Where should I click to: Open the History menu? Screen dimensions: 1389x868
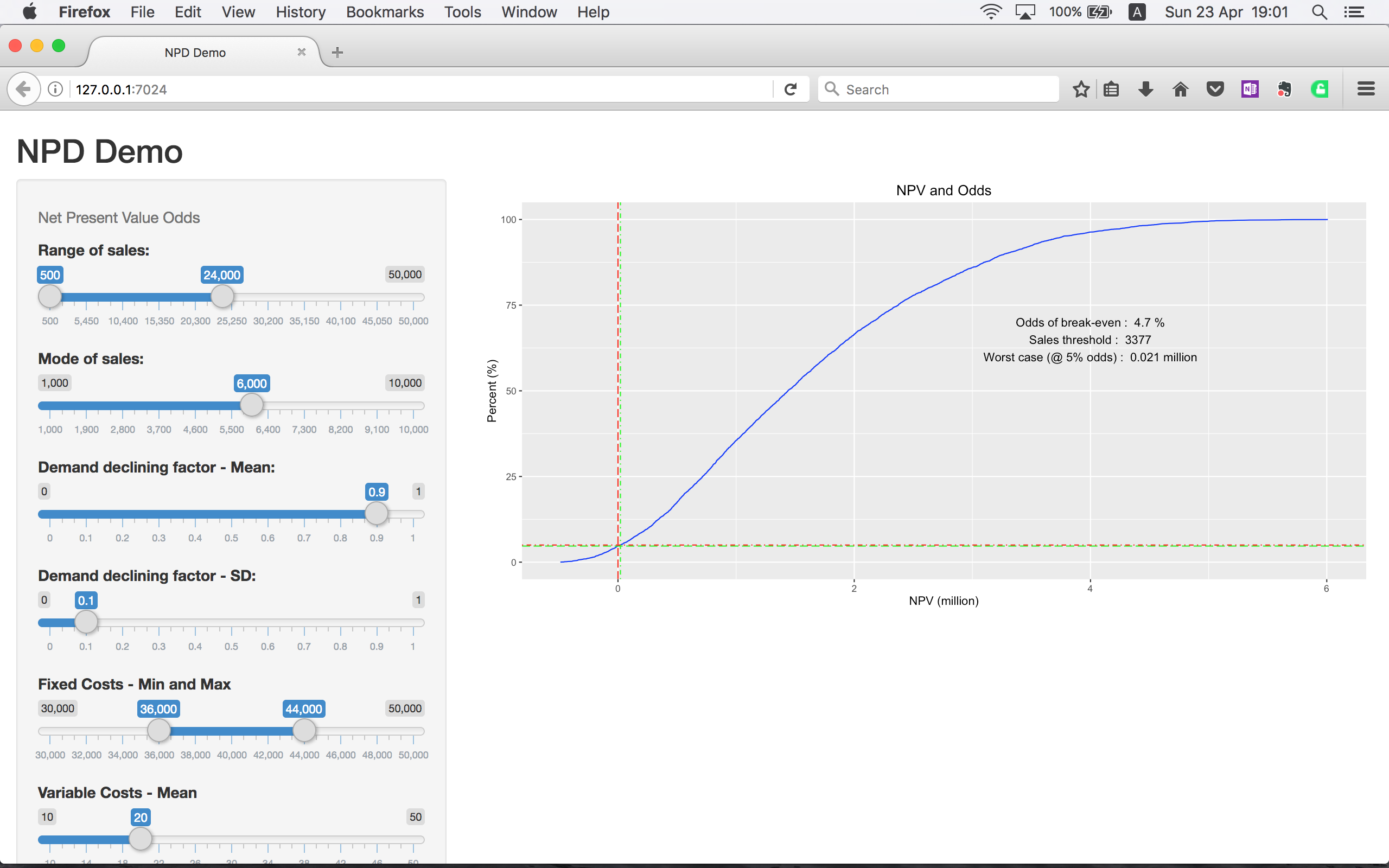[x=300, y=11]
